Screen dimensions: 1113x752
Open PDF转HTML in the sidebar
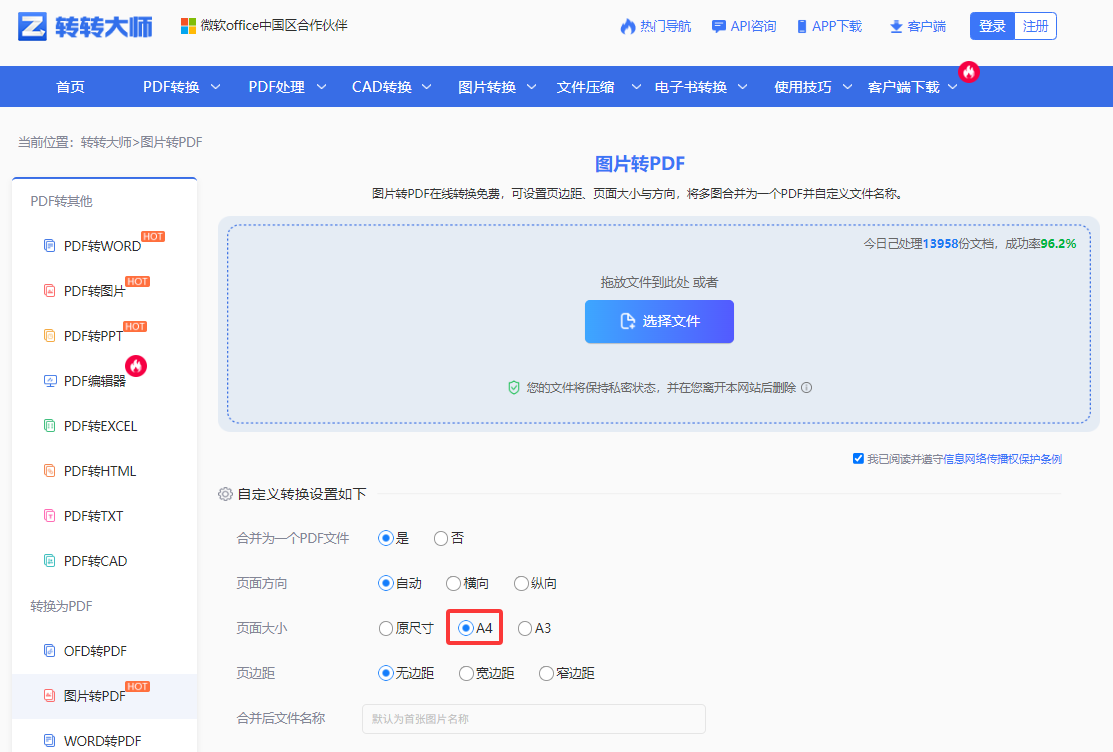point(99,471)
